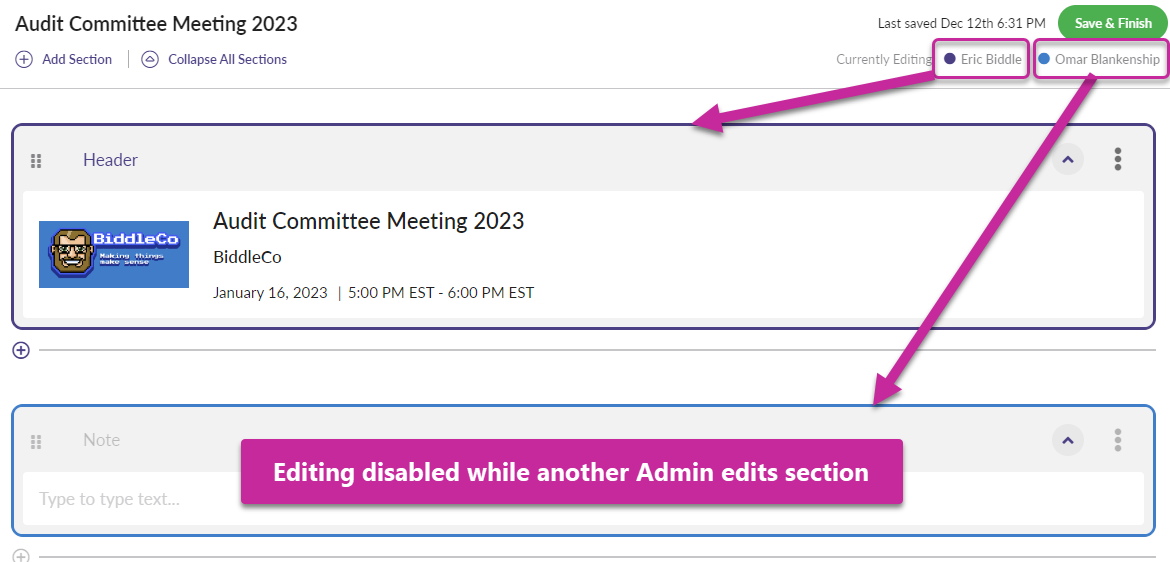Click the Add Section link text
The image size is (1170, 562).
[x=77, y=59]
